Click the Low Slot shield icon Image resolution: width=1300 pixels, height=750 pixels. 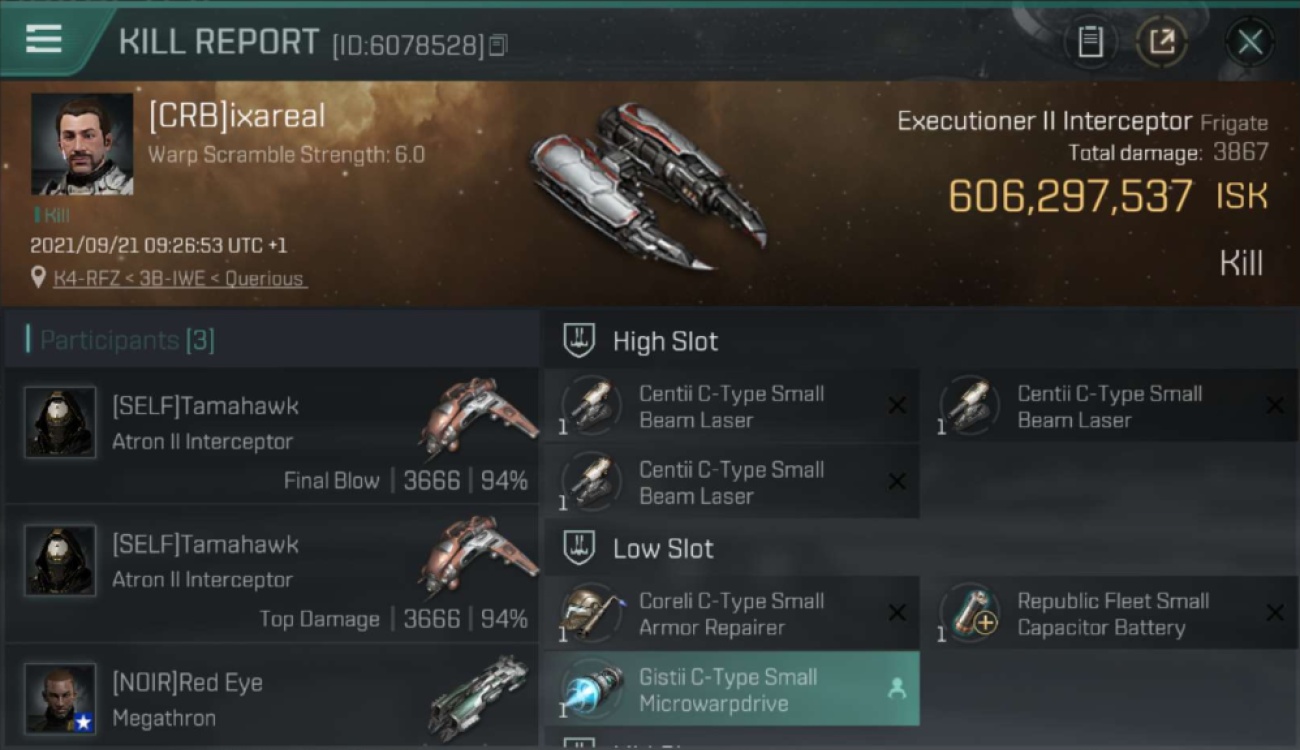(580, 548)
